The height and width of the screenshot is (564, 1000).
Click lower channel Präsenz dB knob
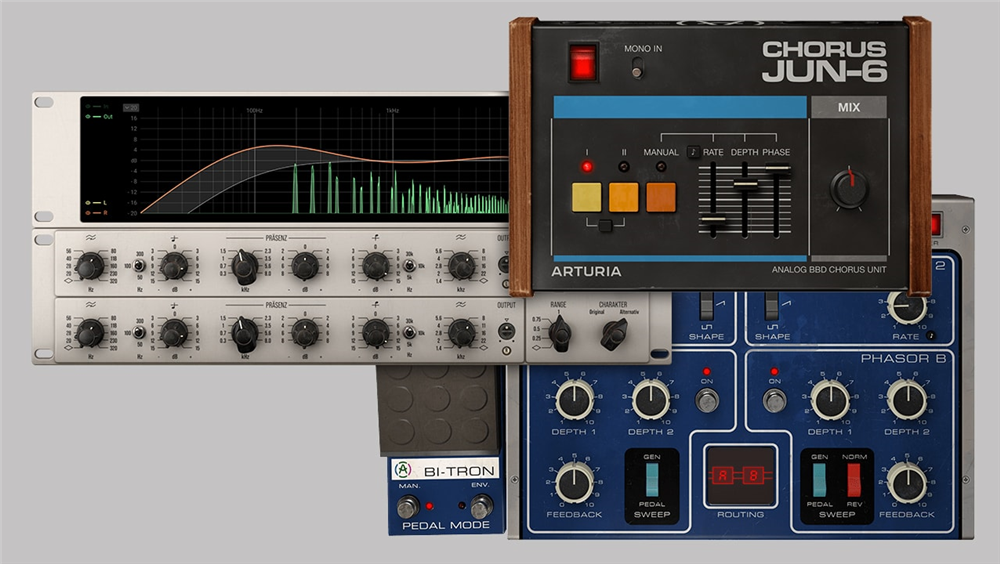click(305, 333)
